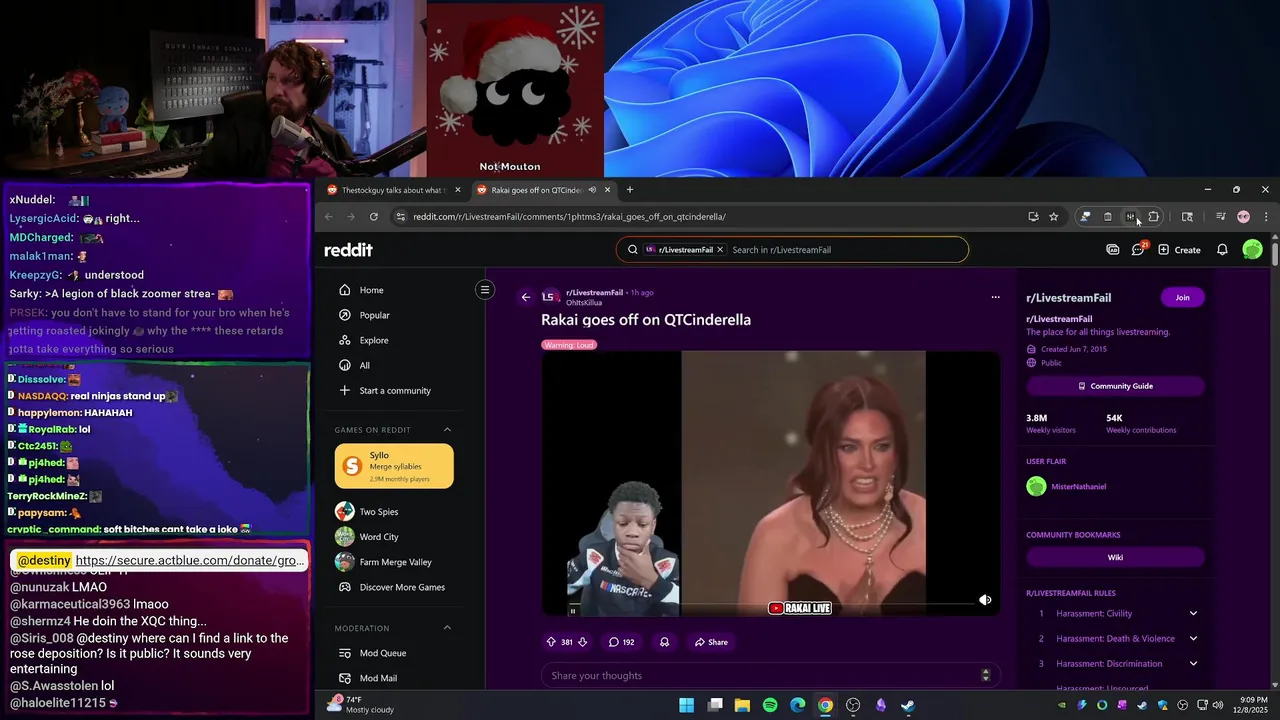This screenshot has height=720, width=1280.
Task: Open Windows Start menu
Action: pos(687,705)
